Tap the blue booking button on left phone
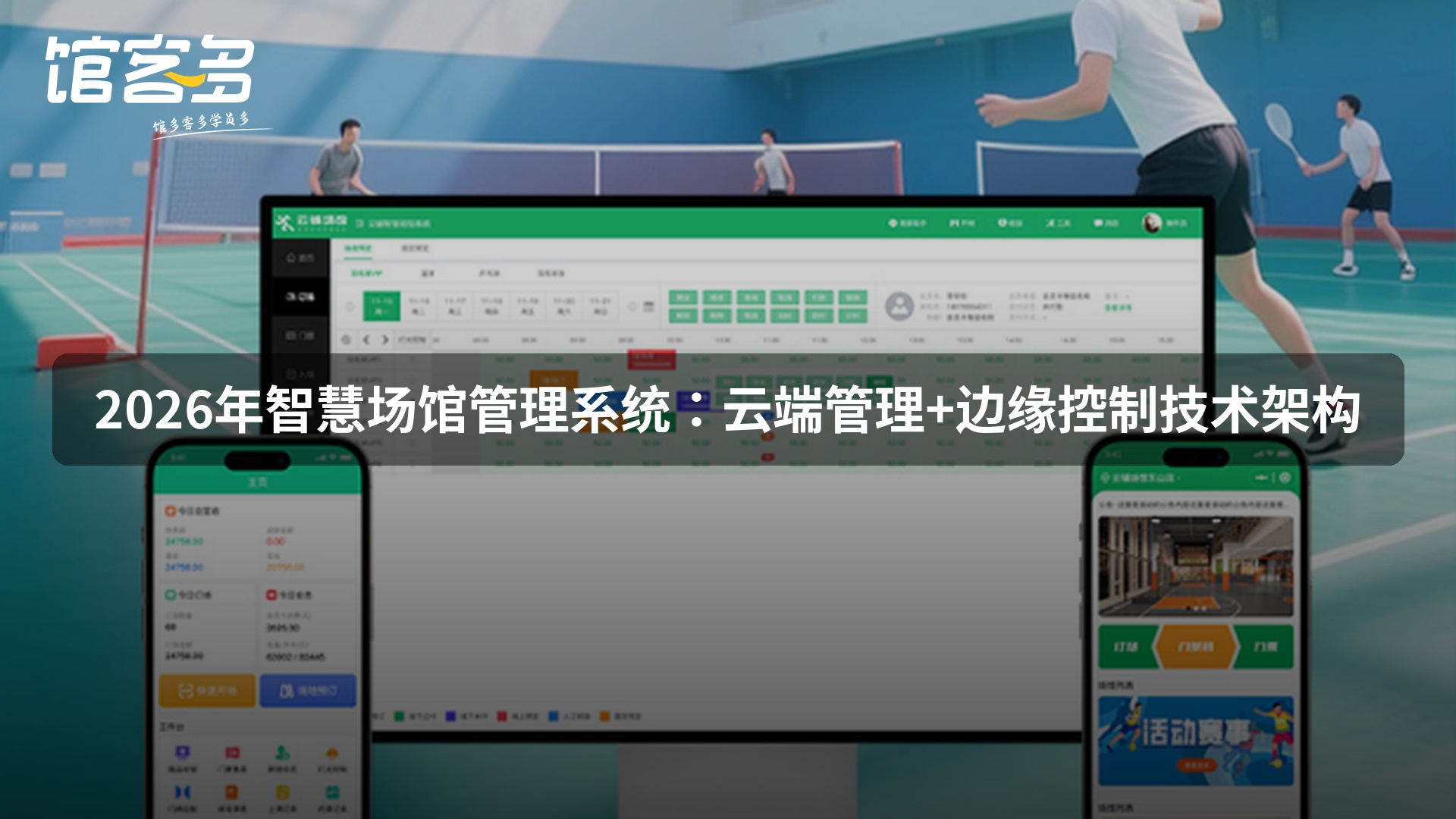 308,690
